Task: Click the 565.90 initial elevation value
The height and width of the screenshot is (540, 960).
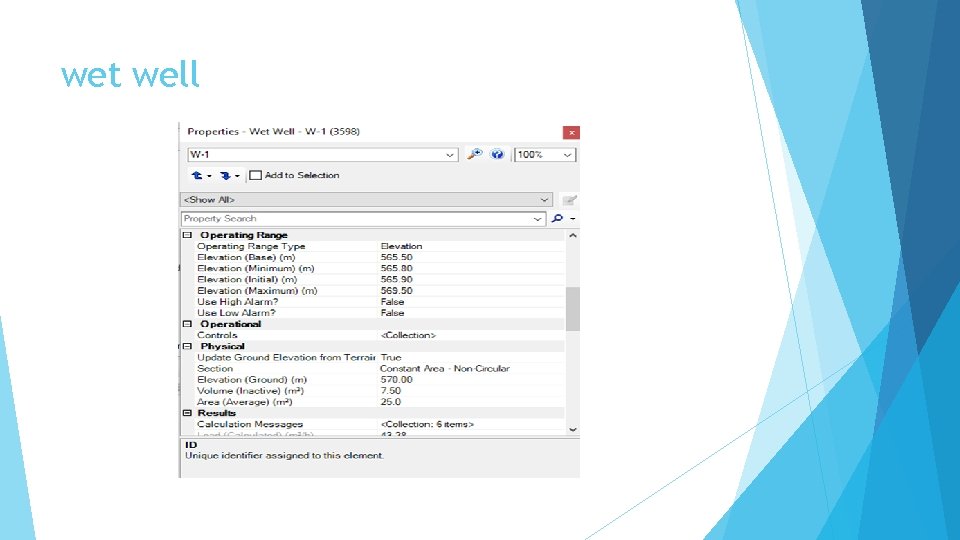Action: coord(397,279)
